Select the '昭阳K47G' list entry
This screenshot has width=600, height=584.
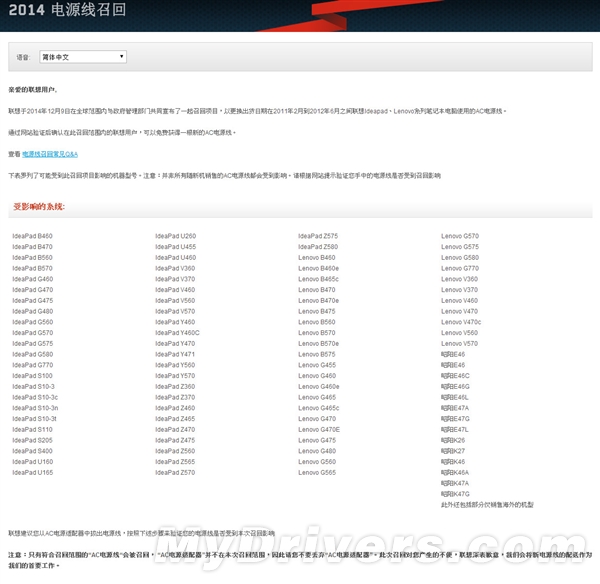(455, 494)
